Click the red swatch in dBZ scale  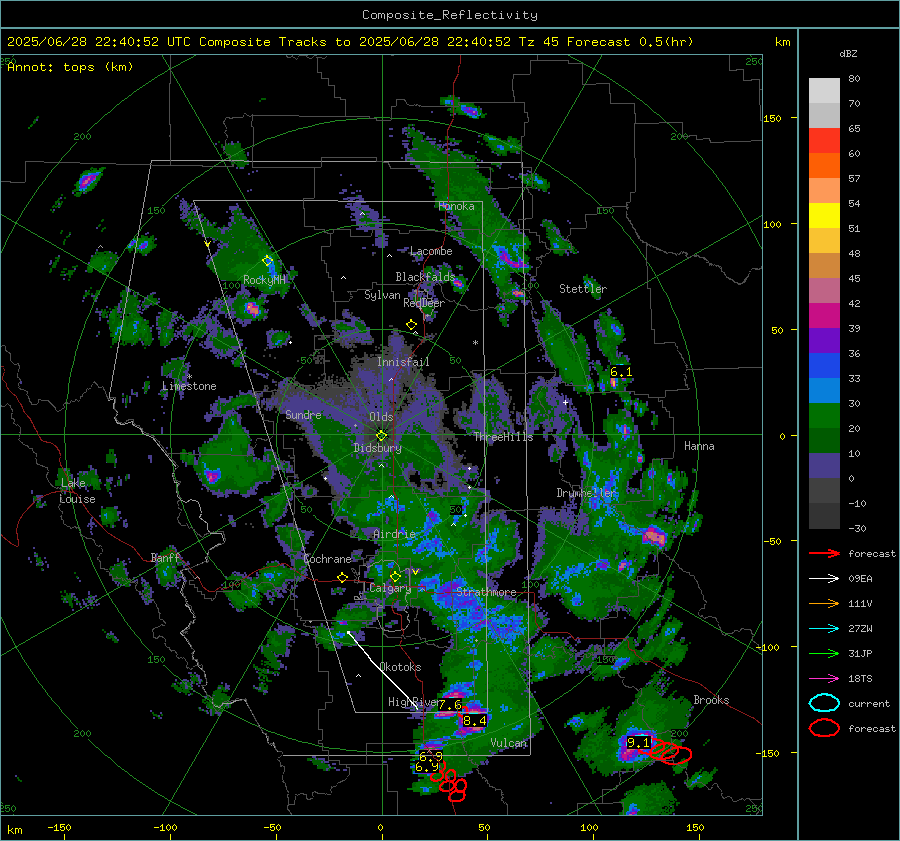coord(824,141)
